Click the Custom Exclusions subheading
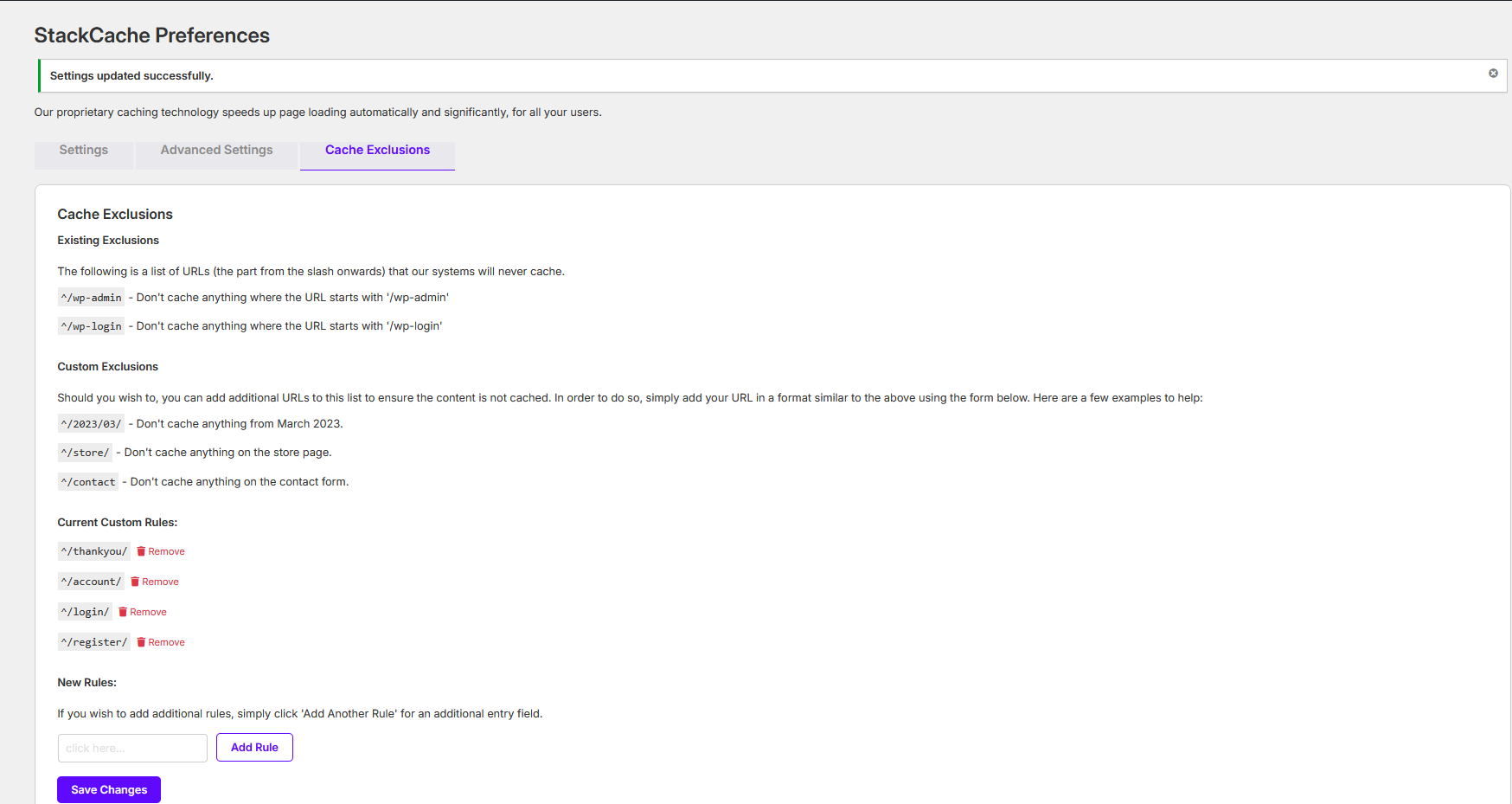Viewport: 1512px width, 804px height. point(108,367)
